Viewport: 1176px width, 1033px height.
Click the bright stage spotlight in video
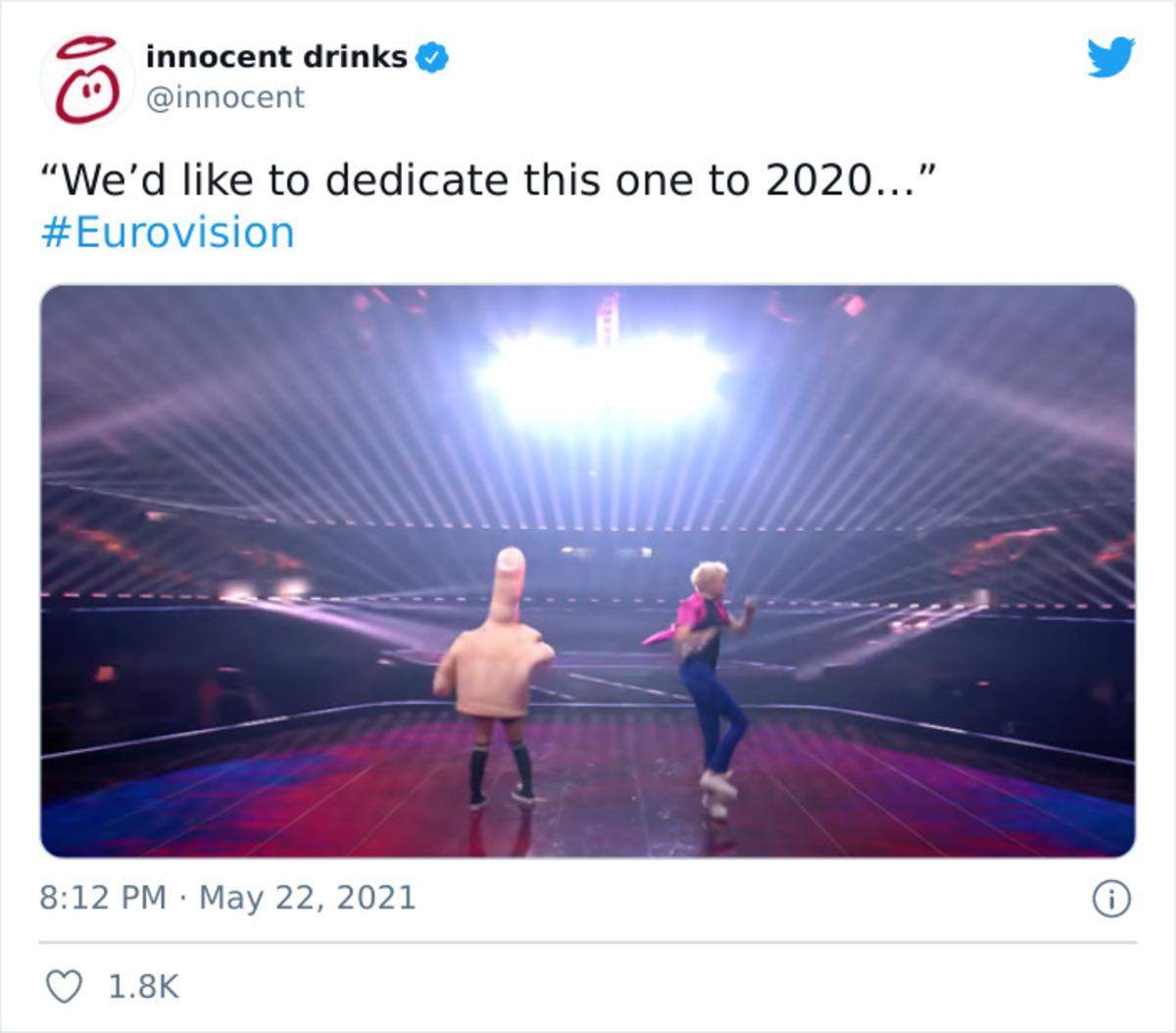(600, 375)
